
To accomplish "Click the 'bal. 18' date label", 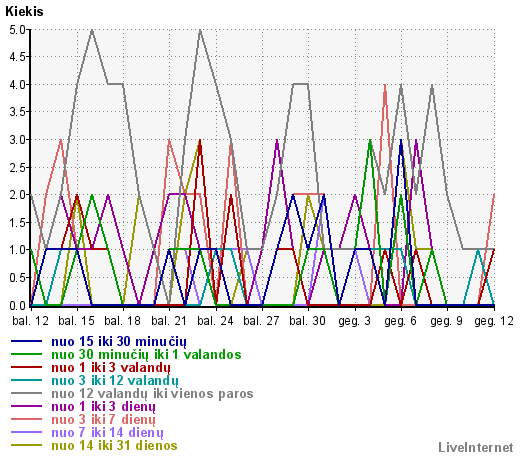I will [122, 321].
